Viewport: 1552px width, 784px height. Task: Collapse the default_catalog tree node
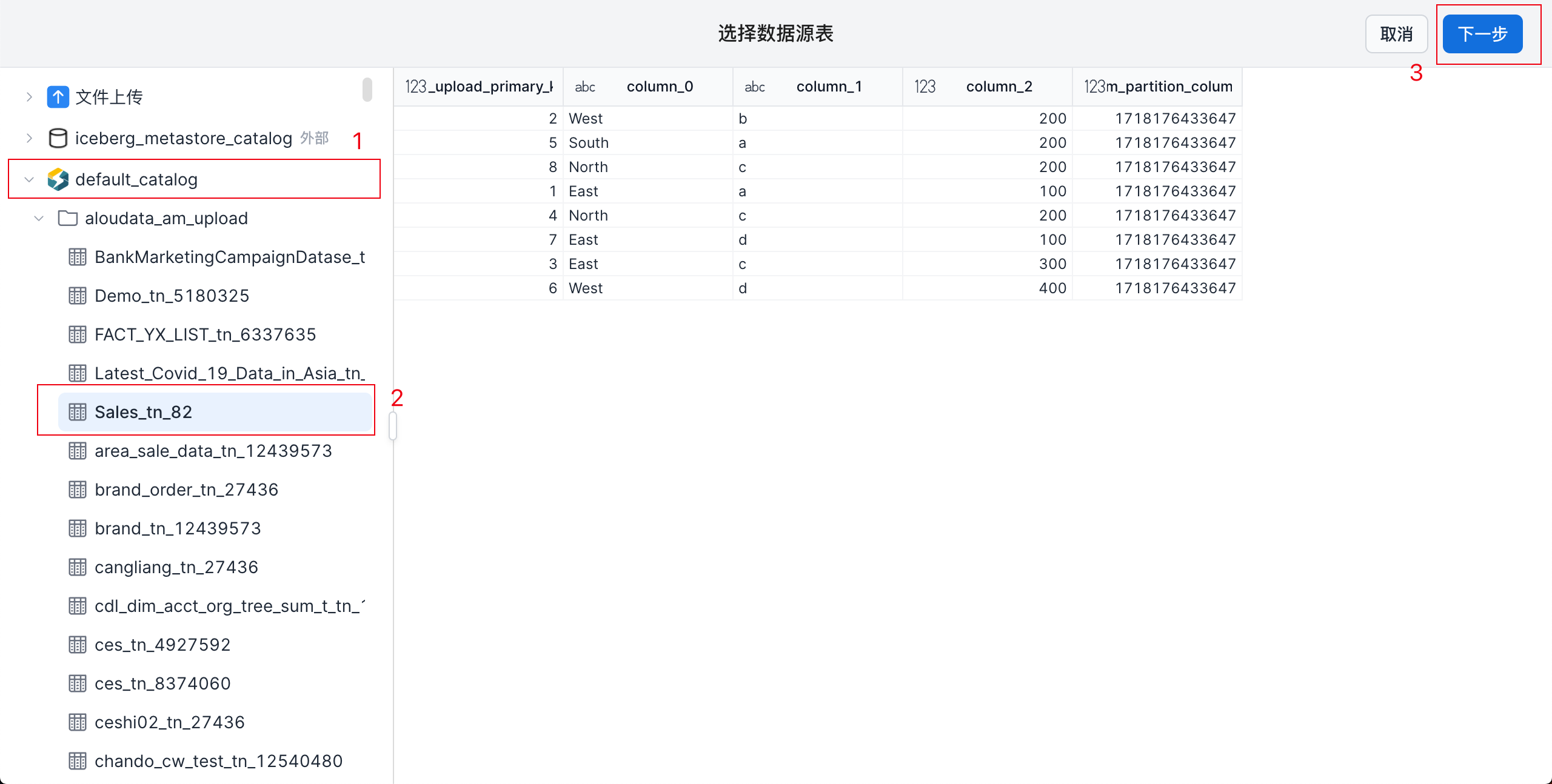(x=29, y=179)
